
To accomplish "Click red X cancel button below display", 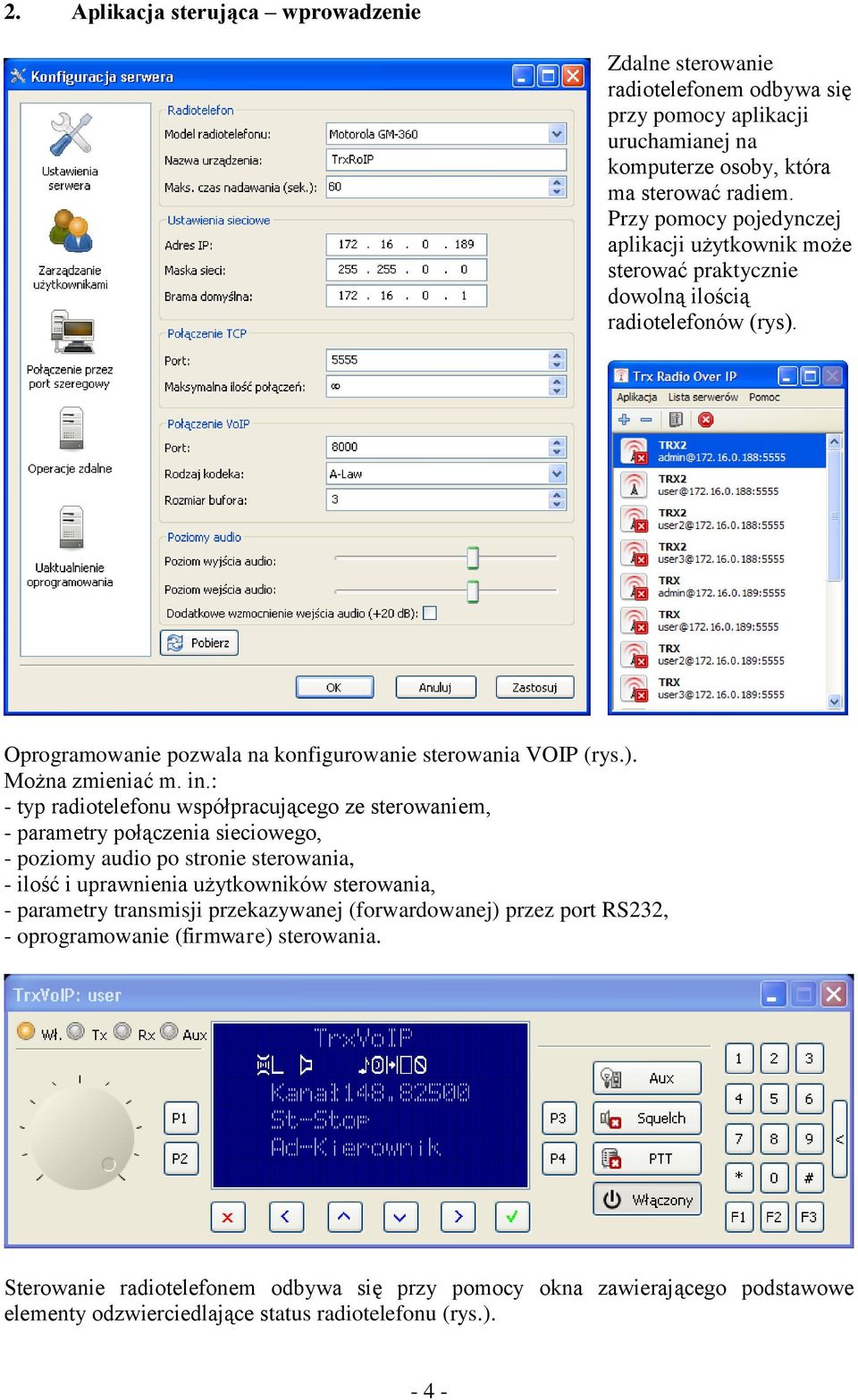I will (228, 1217).
